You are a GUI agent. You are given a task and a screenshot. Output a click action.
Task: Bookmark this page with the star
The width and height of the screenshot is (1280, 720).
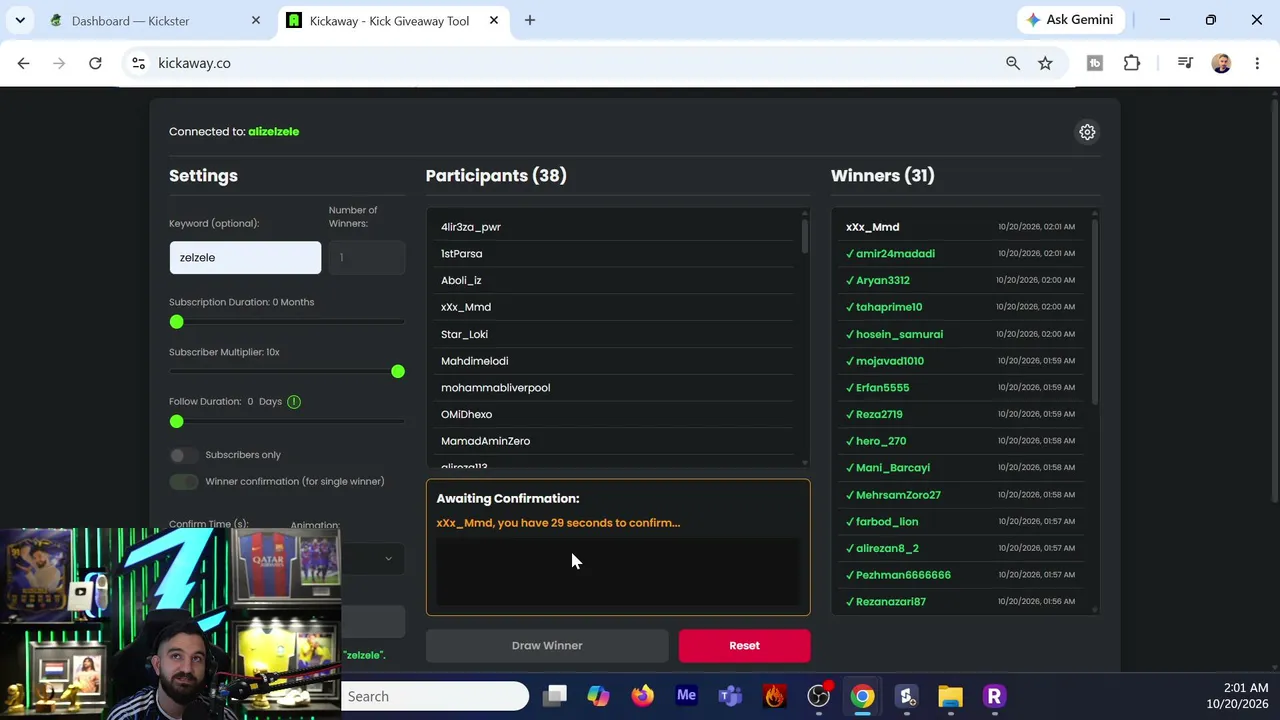(x=1045, y=63)
